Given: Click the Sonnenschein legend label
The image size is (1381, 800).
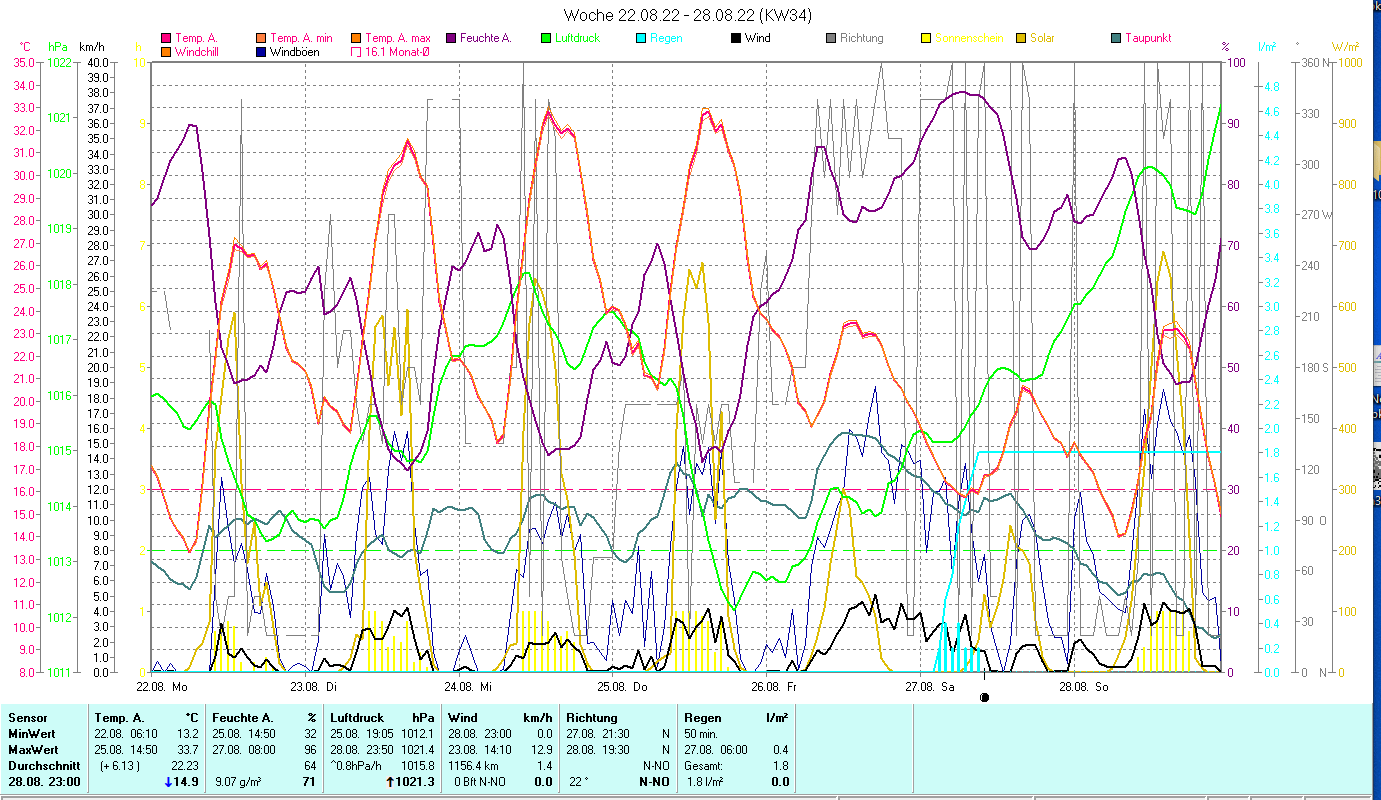Looking at the screenshot, I should (967, 38).
